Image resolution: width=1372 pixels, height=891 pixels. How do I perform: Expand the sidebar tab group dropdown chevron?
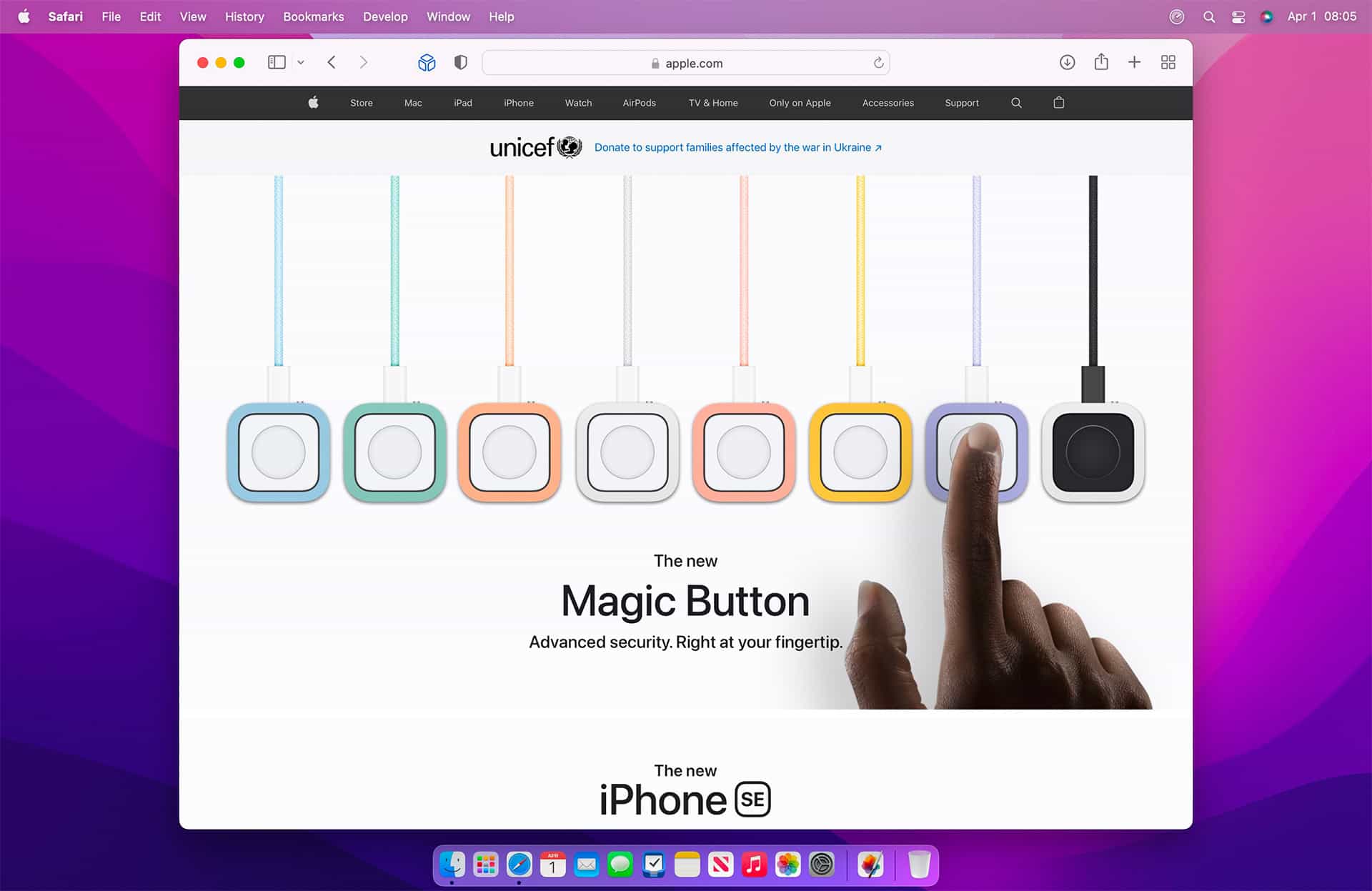point(301,63)
